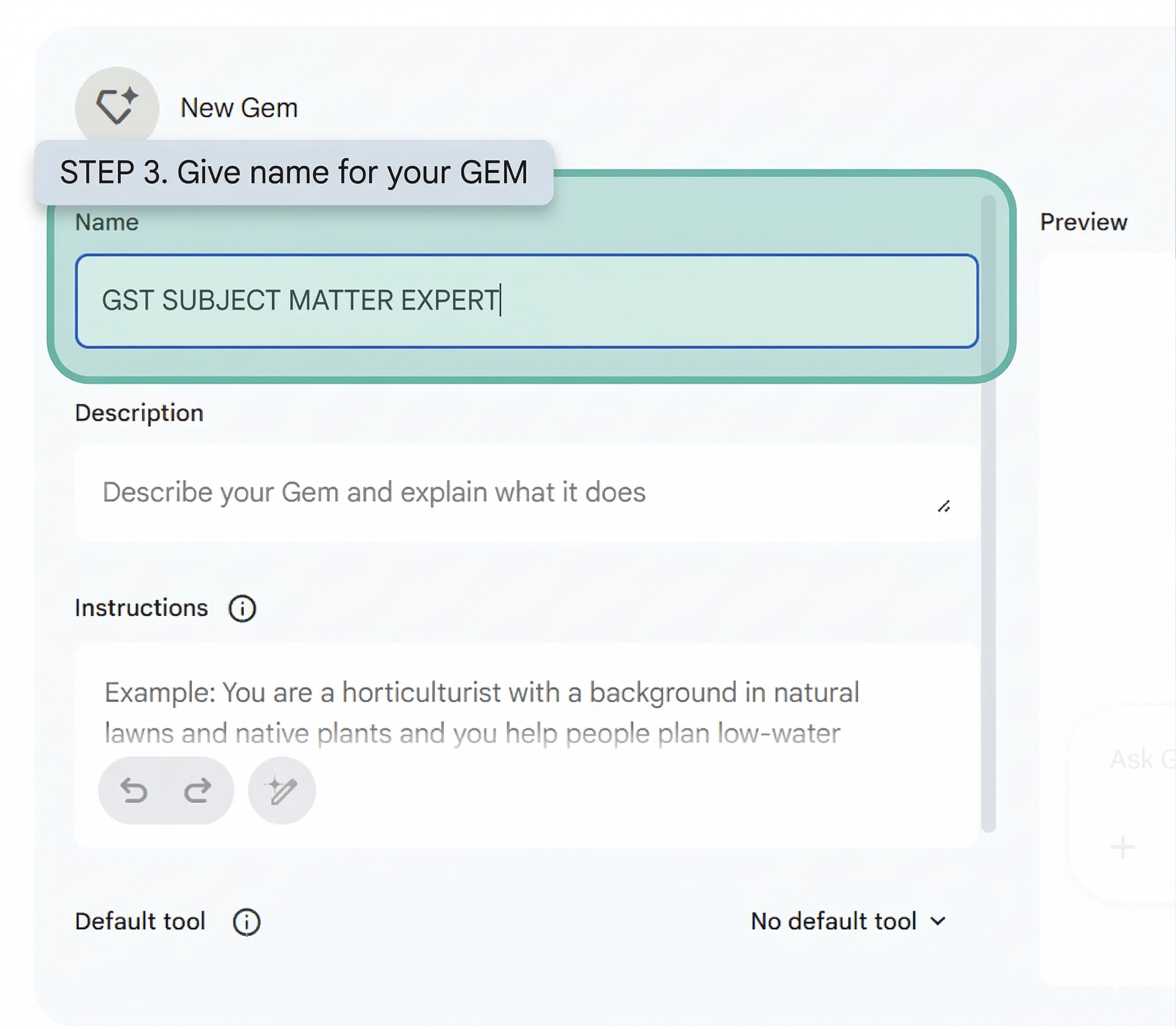Click the Default tool label
The height and width of the screenshot is (1029, 1176).
point(140,922)
